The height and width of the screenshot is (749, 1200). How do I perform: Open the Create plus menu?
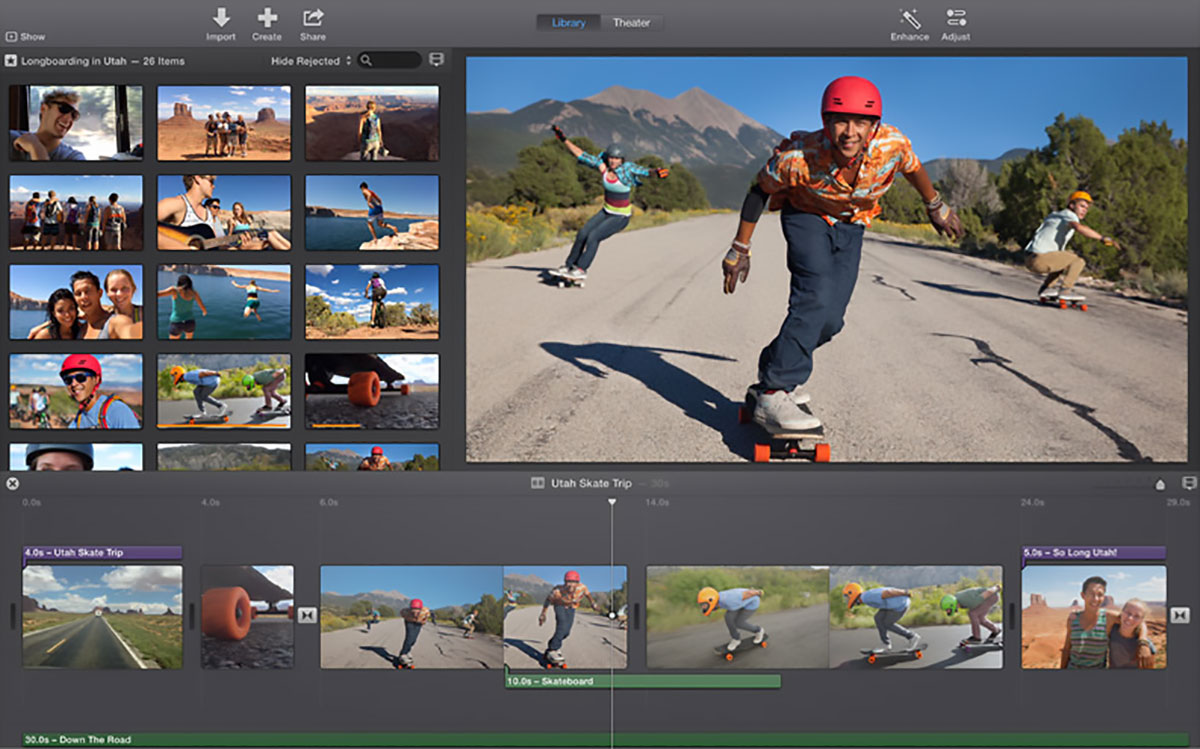coord(267,18)
